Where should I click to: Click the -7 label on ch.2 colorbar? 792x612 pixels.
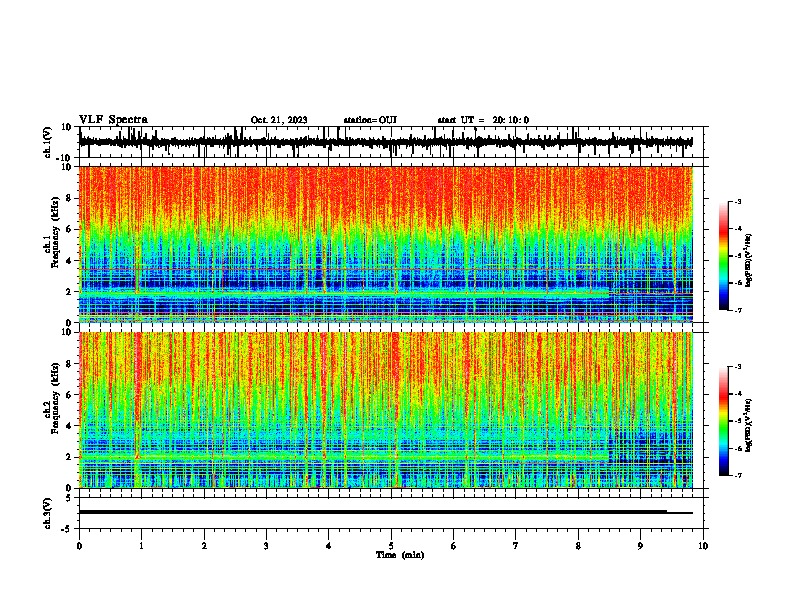tap(737, 476)
